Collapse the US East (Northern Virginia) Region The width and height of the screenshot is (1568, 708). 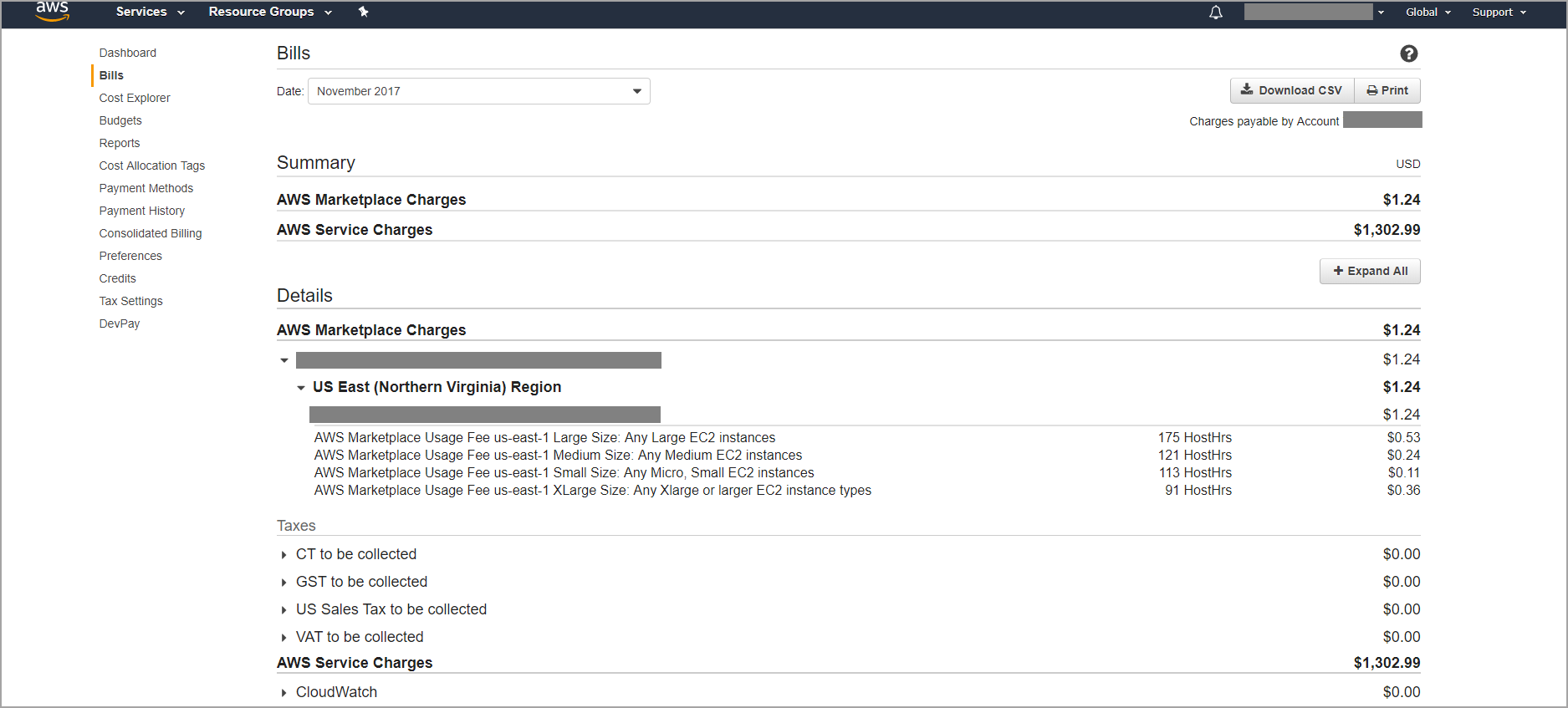point(301,388)
